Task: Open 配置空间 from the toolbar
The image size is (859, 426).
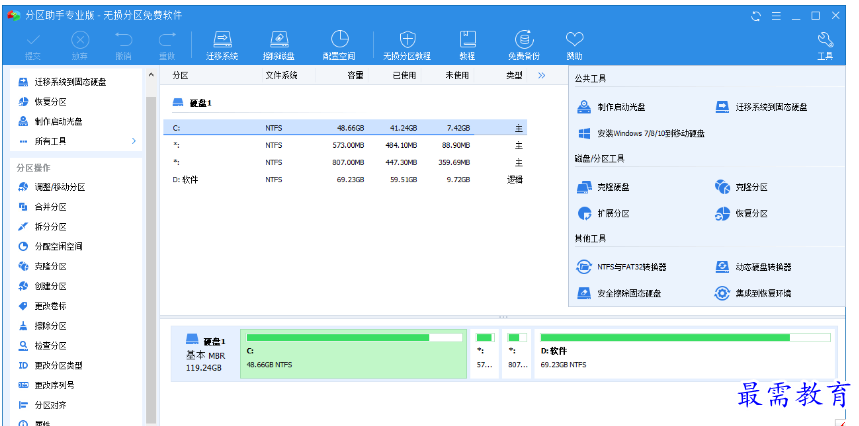Action: pyautogui.click(x=339, y=43)
